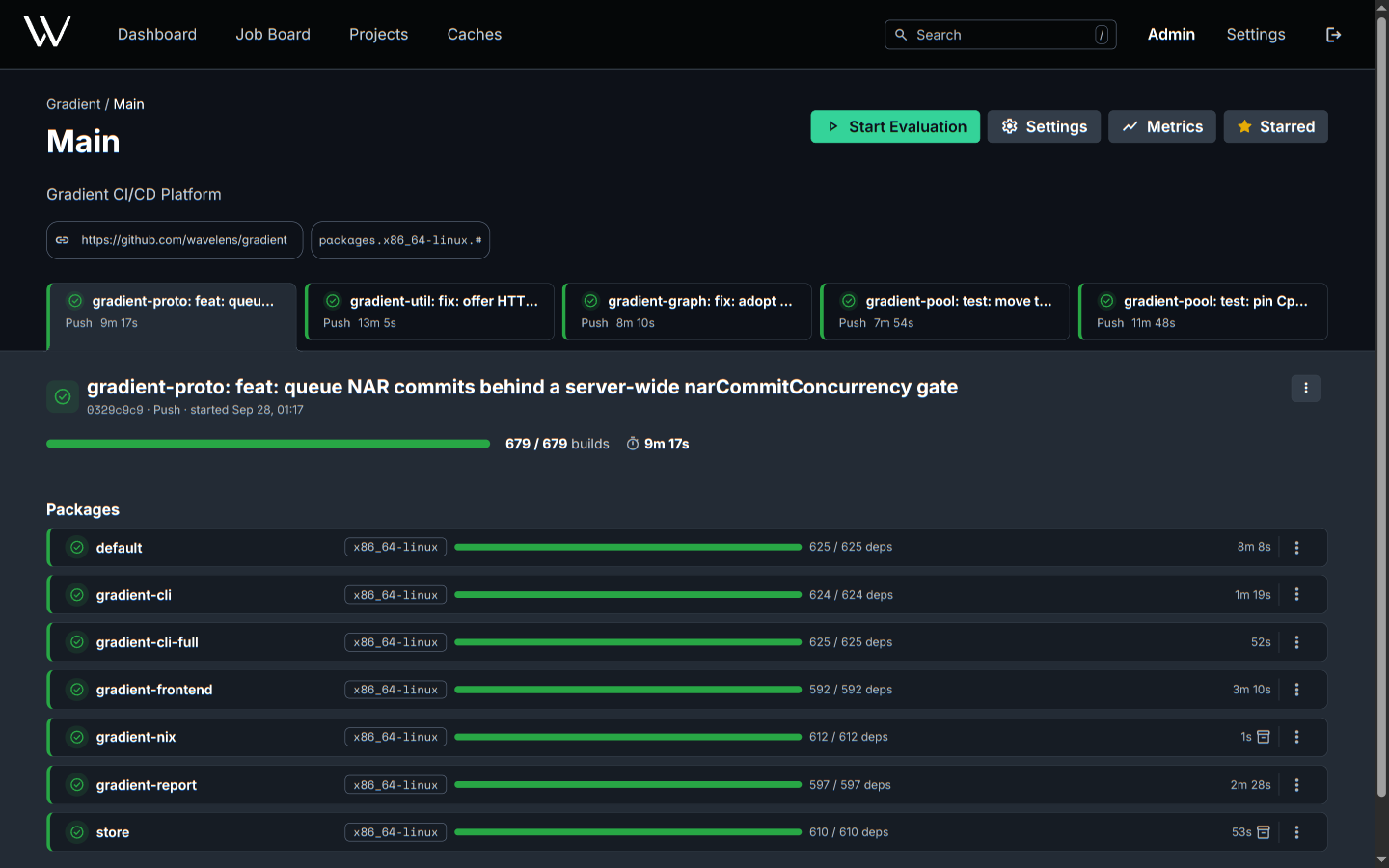
Task: Open kebab menu for store package
Action: (1296, 832)
